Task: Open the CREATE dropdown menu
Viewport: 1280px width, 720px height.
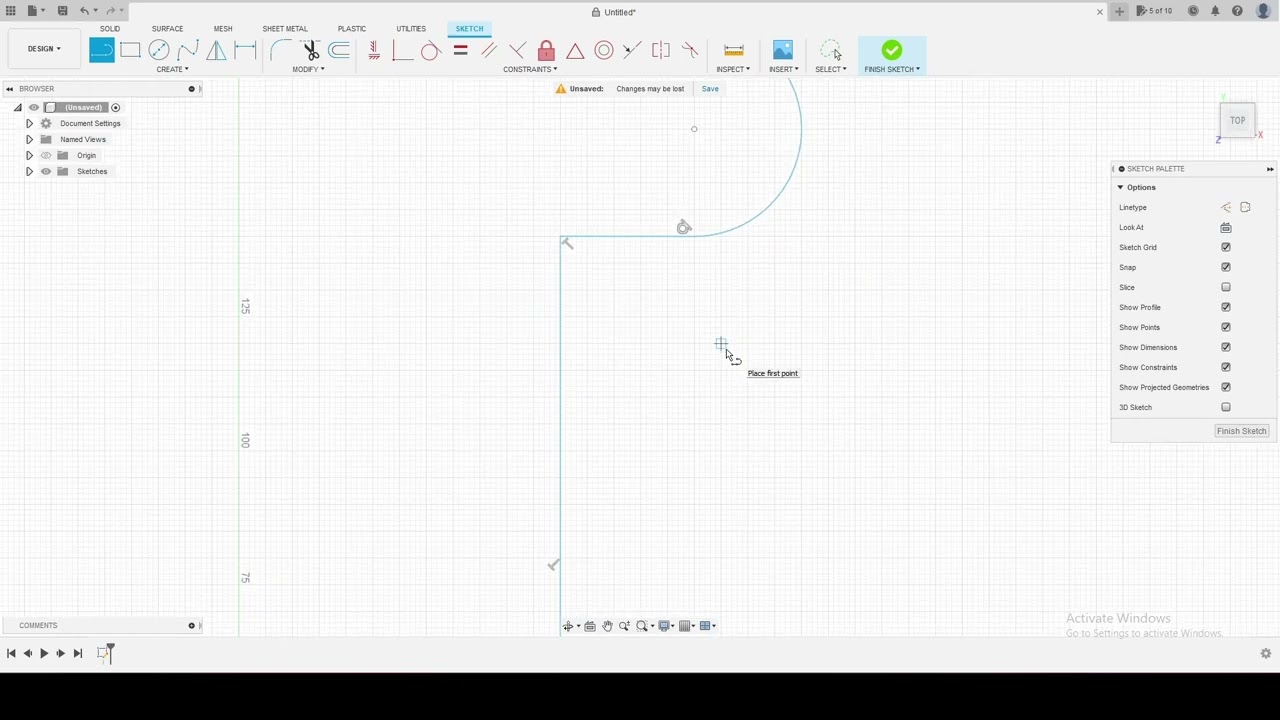Action: pos(172,69)
